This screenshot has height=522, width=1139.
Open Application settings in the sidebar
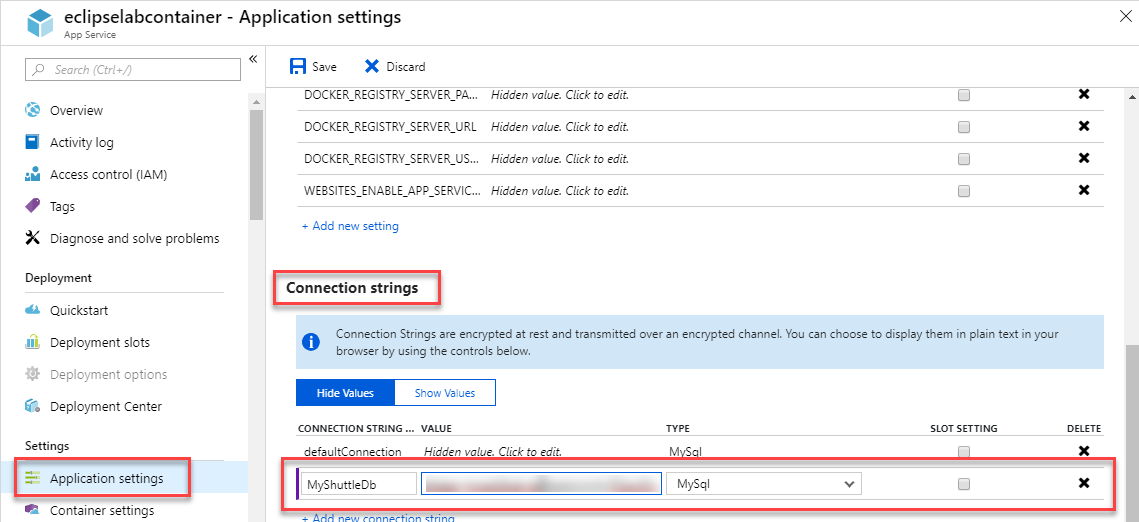coord(107,478)
